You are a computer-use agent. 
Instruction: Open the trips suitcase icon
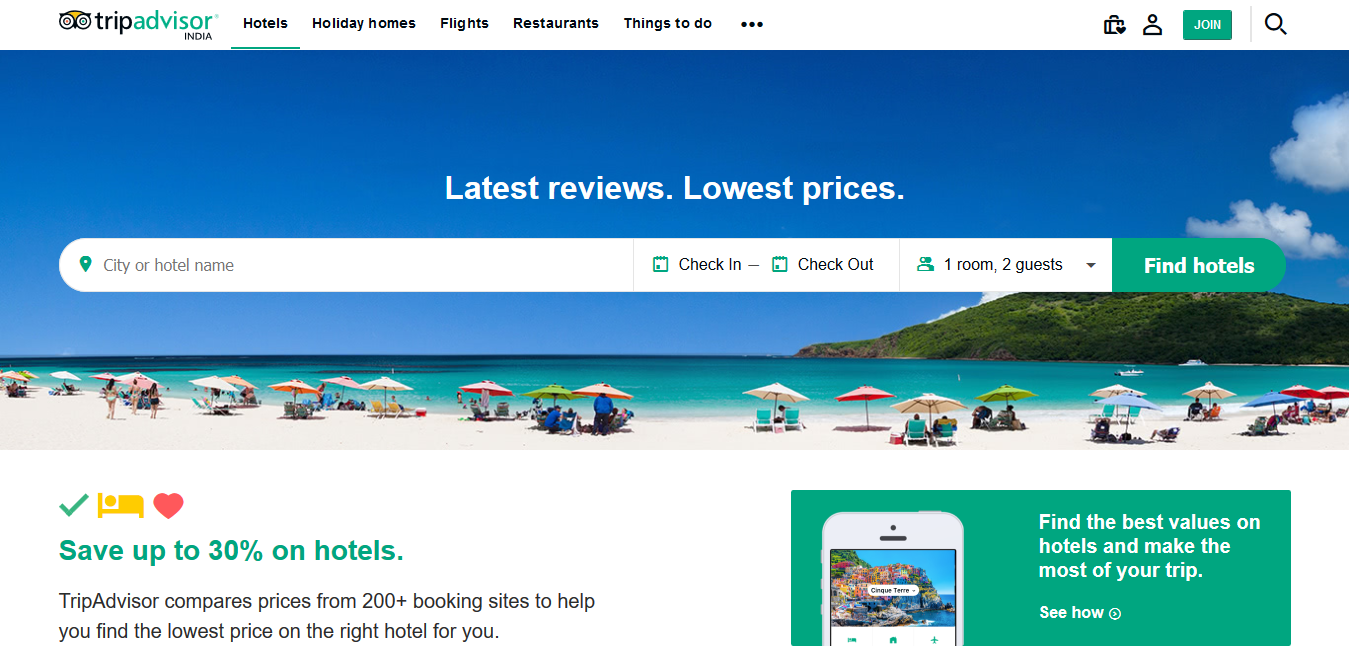[x=1114, y=24]
